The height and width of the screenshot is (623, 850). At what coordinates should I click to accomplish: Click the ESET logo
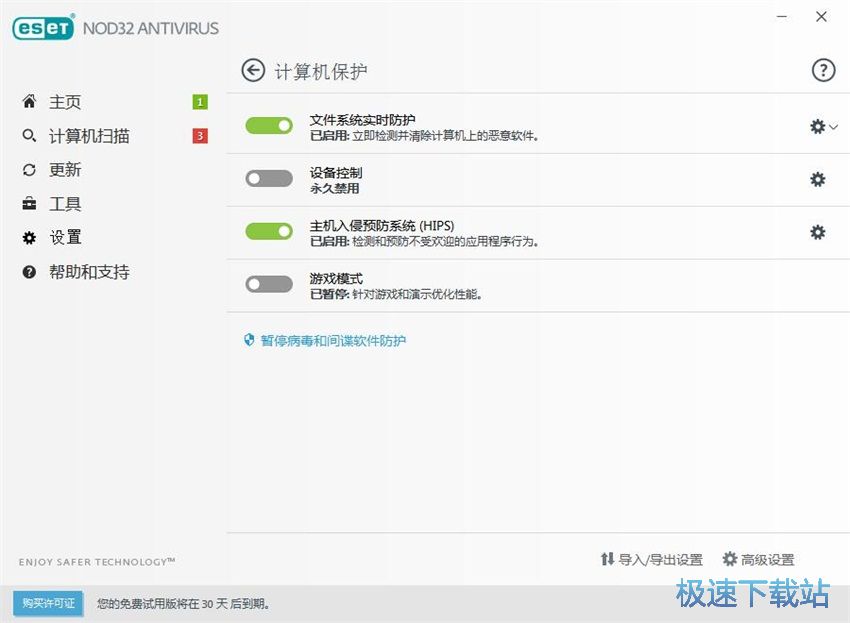tap(43, 27)
